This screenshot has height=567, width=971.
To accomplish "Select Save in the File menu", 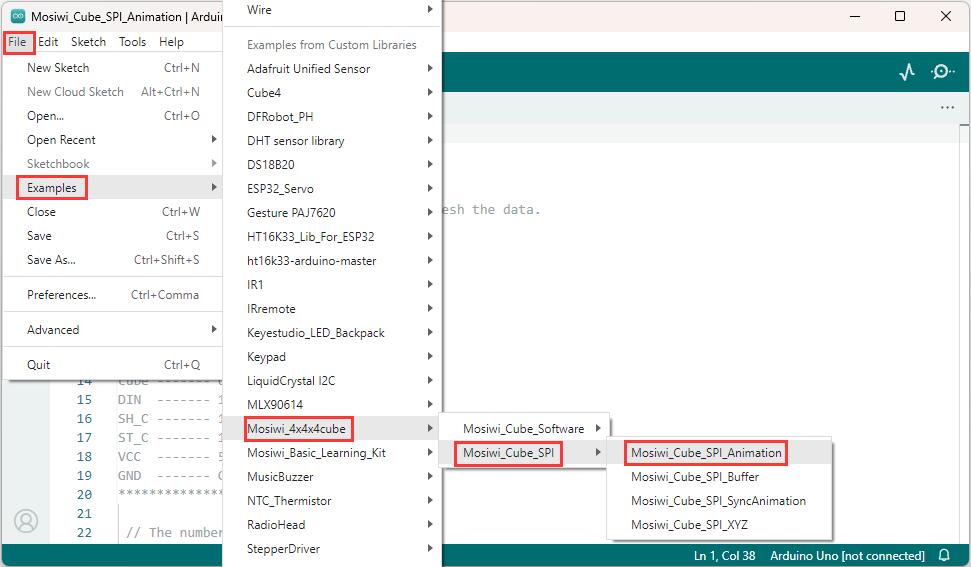I will [x=113, y=236].
